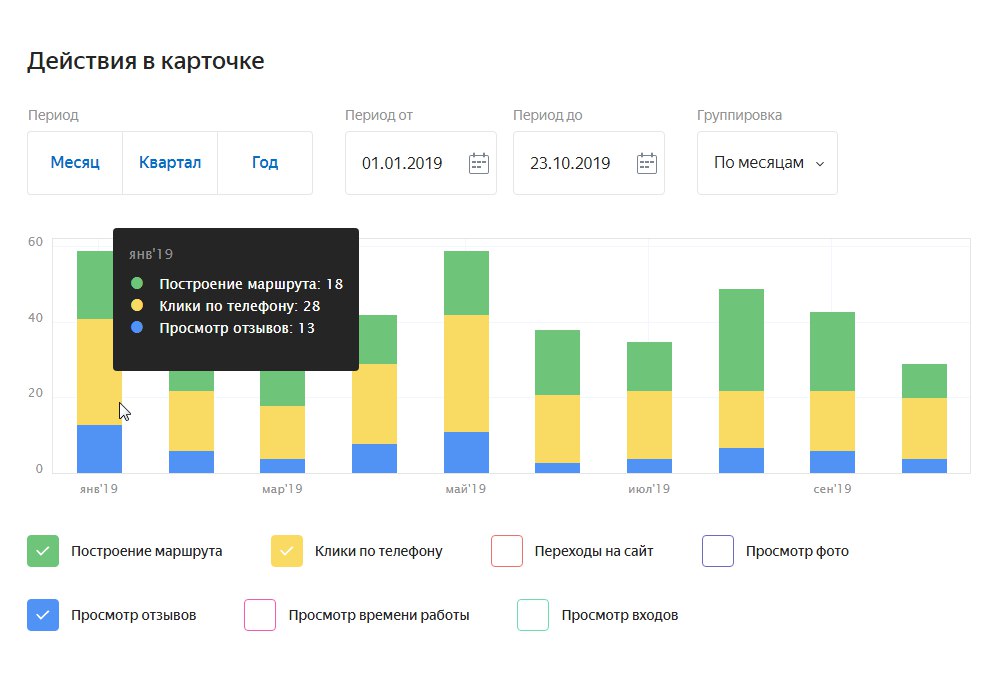Click the green segment of июл'19 bar

pyautogui.click(x=649, y=367)
